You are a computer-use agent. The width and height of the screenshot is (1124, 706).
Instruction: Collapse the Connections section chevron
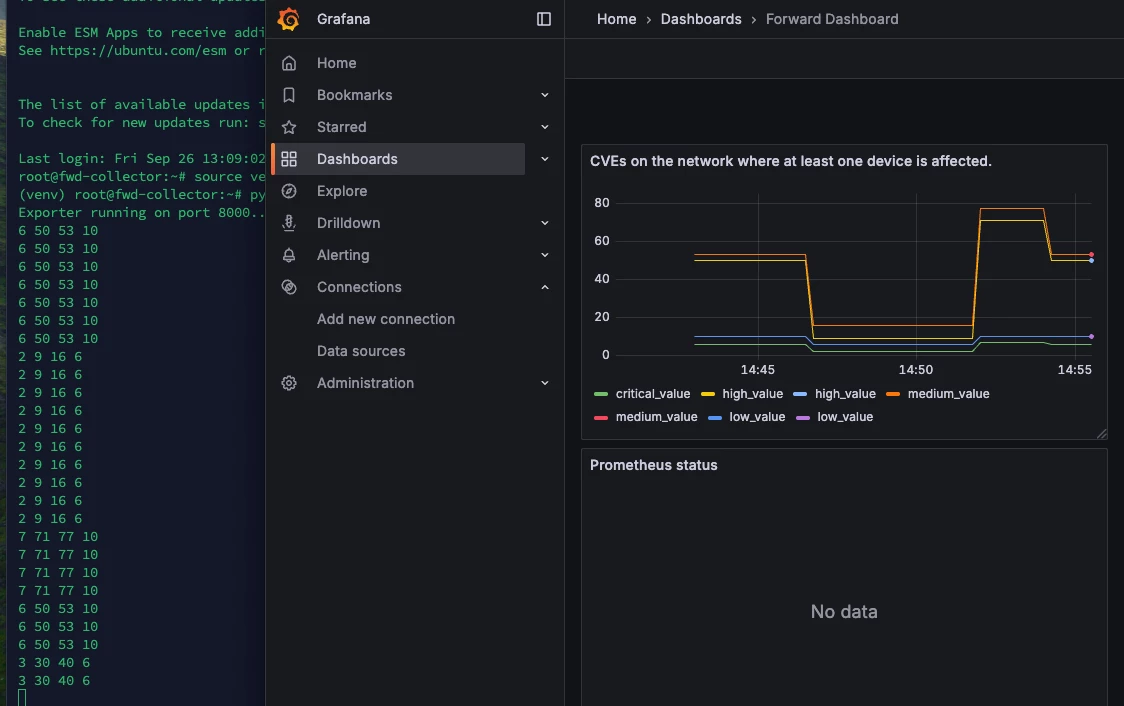point(545,287)
